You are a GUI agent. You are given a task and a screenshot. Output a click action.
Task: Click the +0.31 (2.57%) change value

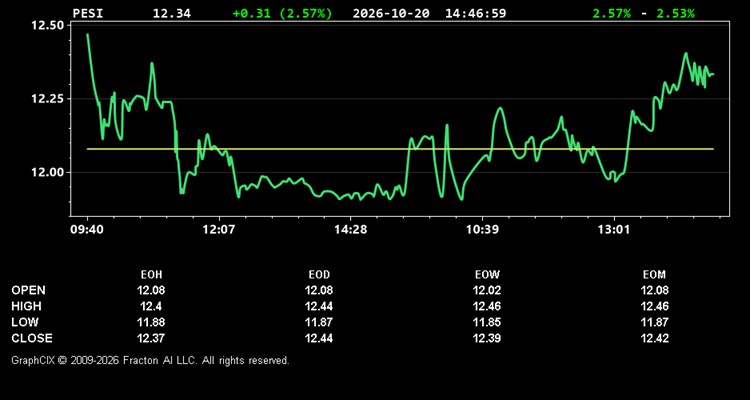click(282, 13)
